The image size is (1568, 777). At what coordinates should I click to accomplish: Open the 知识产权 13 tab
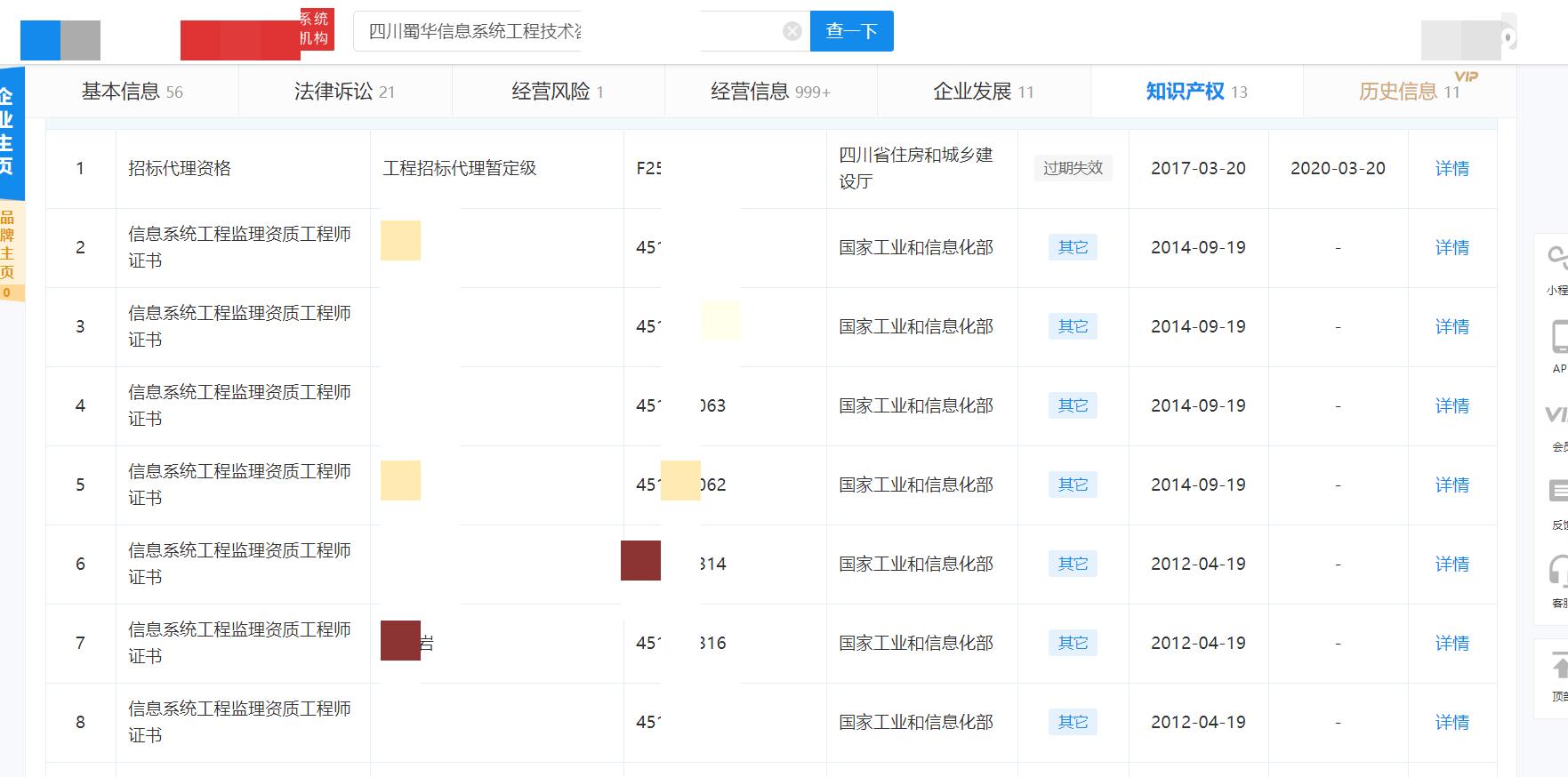(x=1196, y=92)
